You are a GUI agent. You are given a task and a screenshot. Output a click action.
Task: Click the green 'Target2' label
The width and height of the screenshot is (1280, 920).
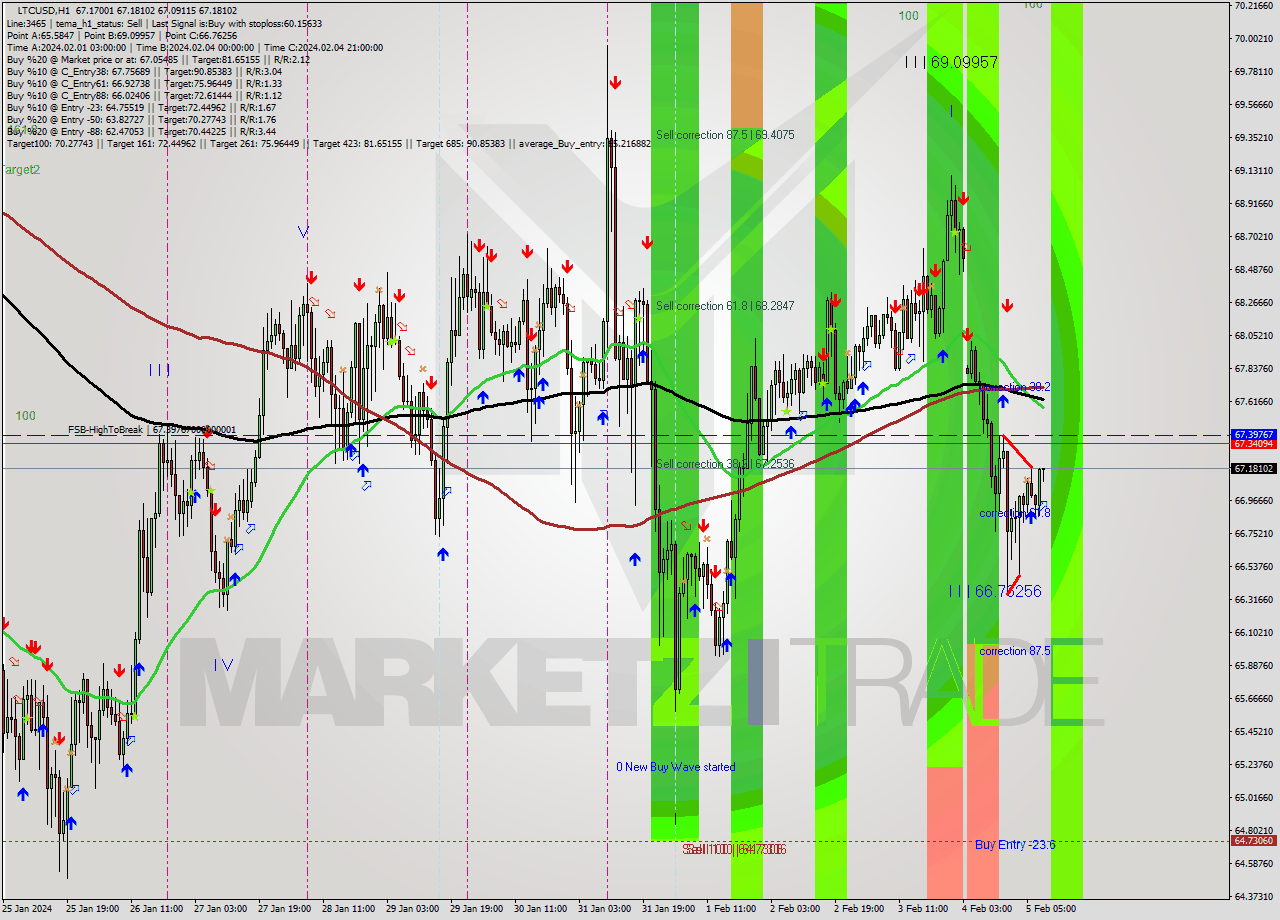tap(21, 170)
